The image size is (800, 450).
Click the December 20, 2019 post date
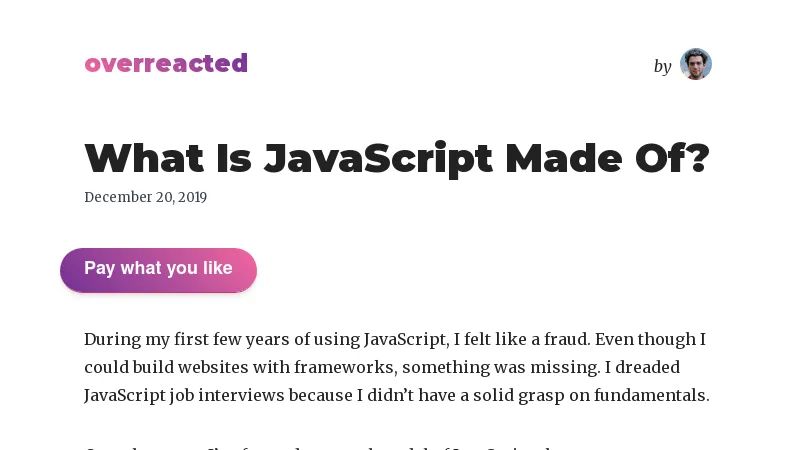[x=145, y=197]
